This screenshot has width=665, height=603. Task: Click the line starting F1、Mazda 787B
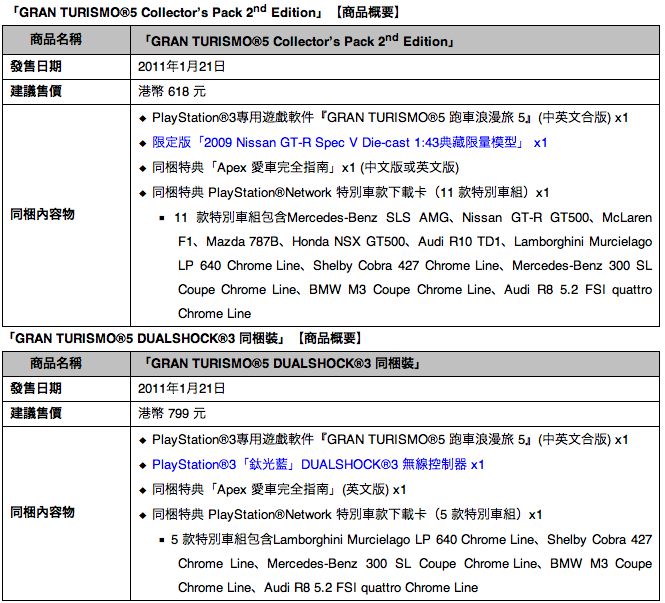(x=415, y=242)
